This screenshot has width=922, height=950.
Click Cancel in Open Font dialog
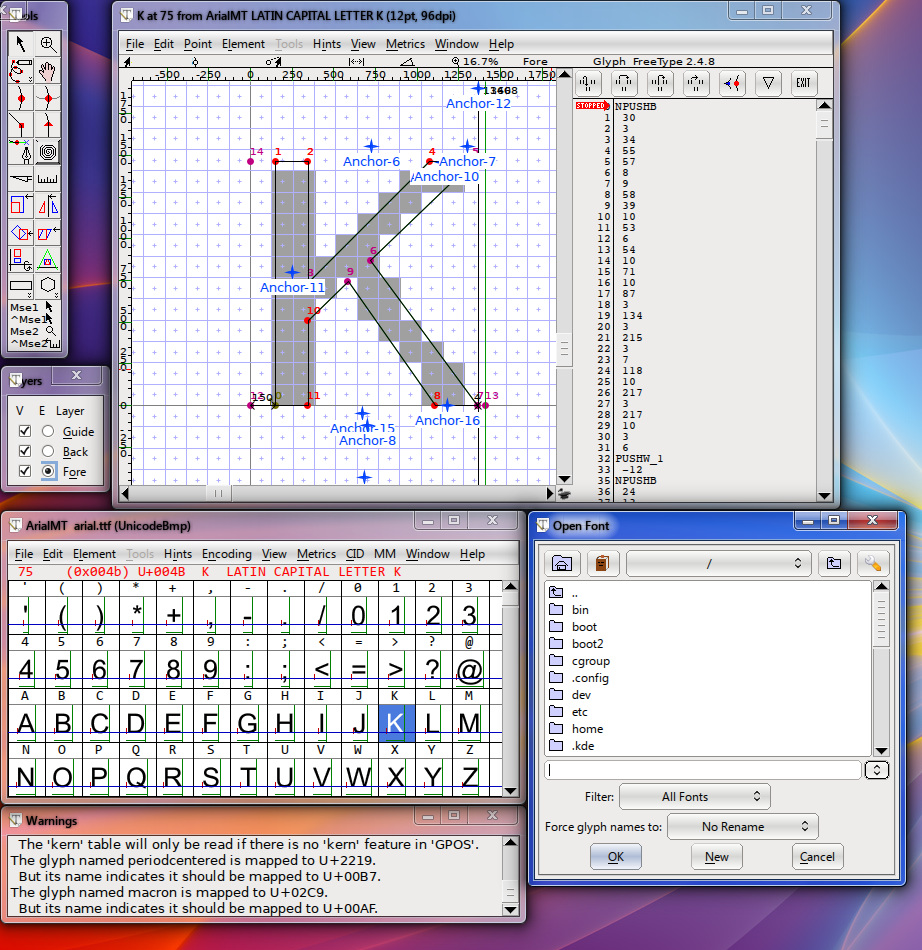(x=817, y=857)
